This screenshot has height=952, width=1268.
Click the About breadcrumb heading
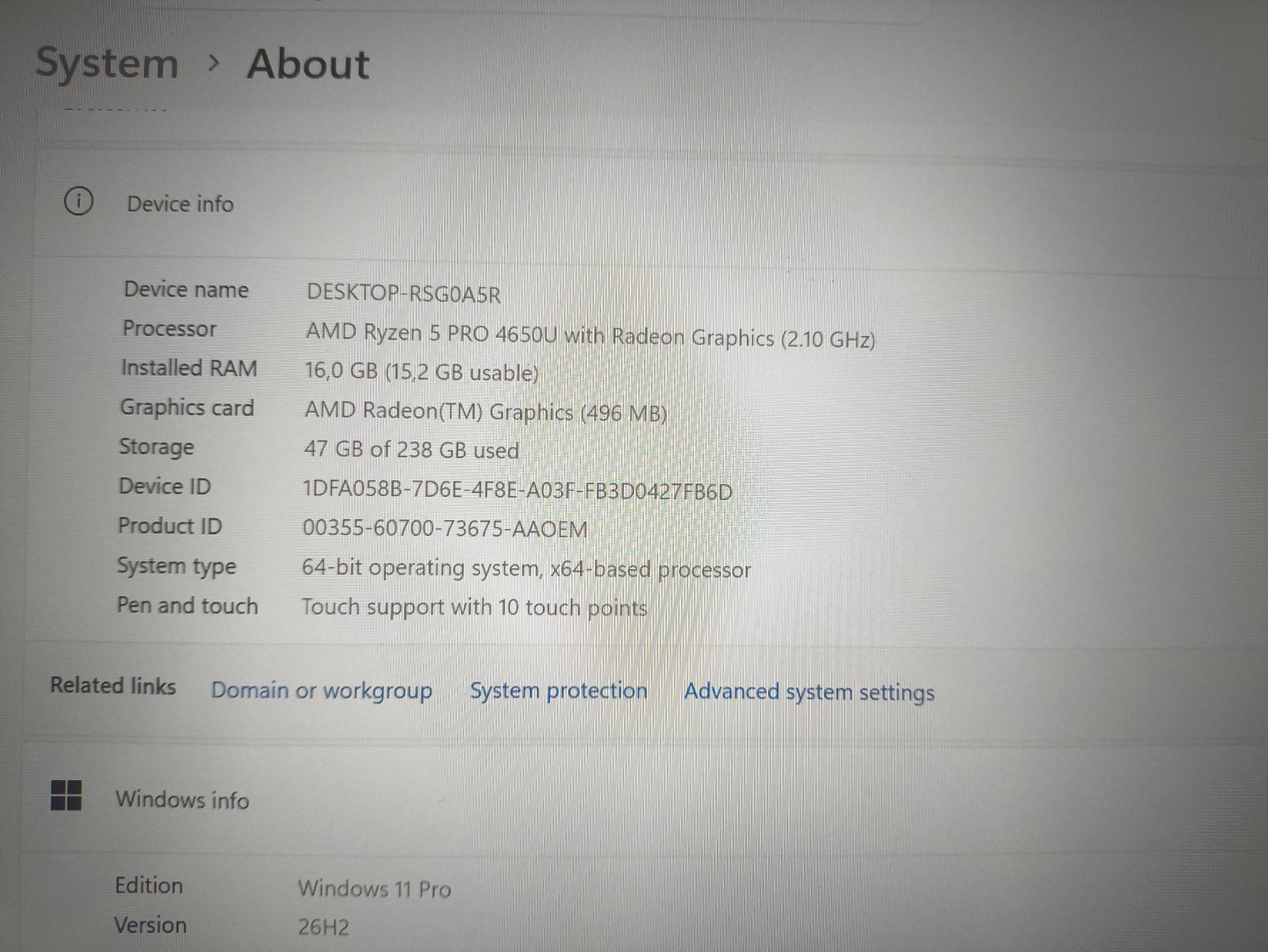[308, 64]
